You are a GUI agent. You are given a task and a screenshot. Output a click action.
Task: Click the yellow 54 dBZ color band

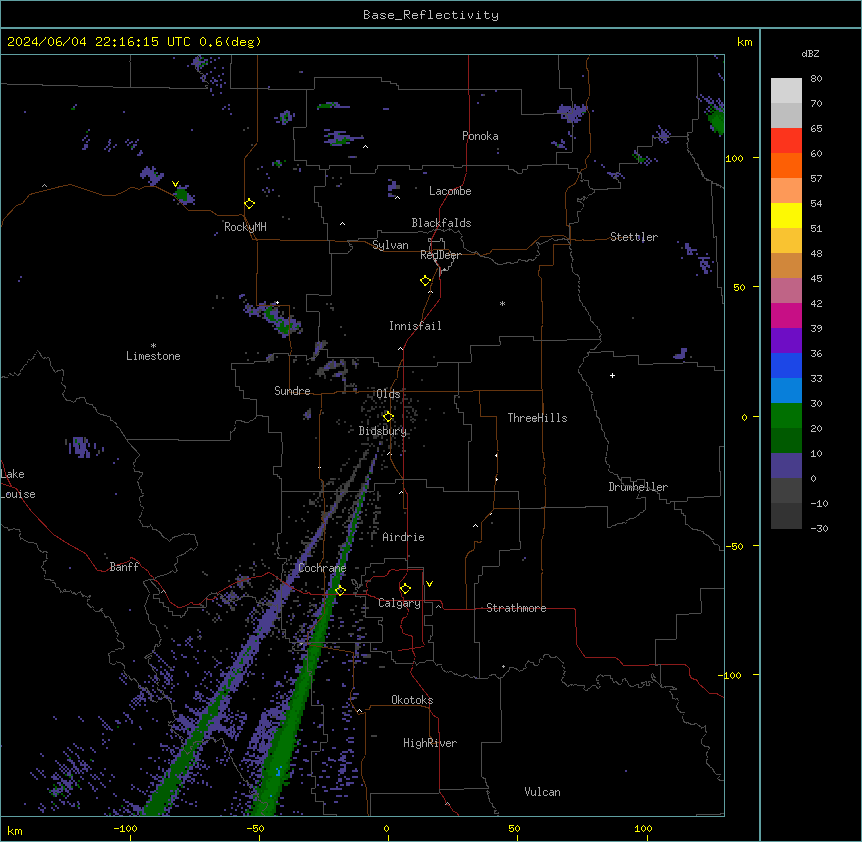[x=786, y=215]
